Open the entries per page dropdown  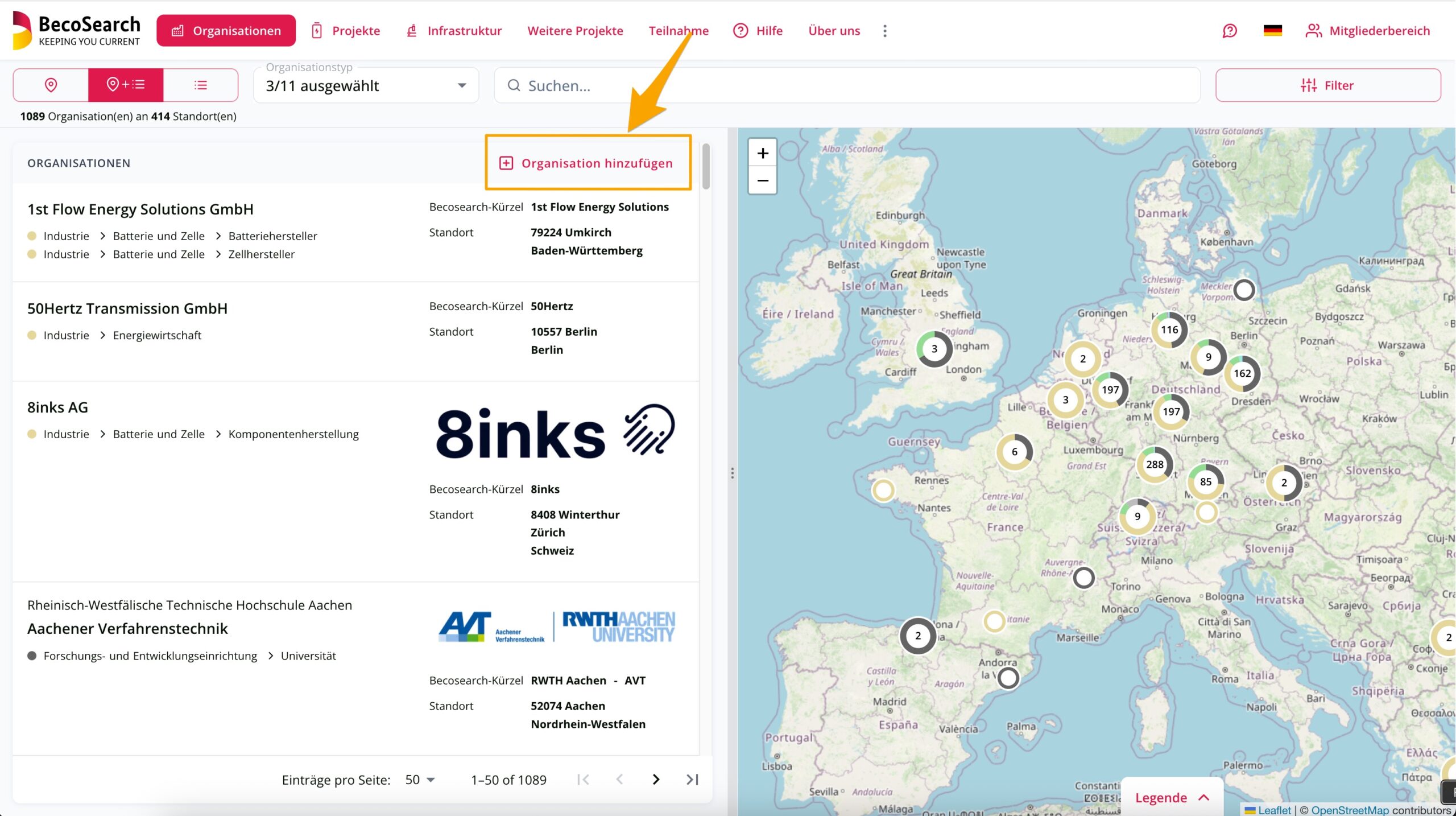point(420,780)
